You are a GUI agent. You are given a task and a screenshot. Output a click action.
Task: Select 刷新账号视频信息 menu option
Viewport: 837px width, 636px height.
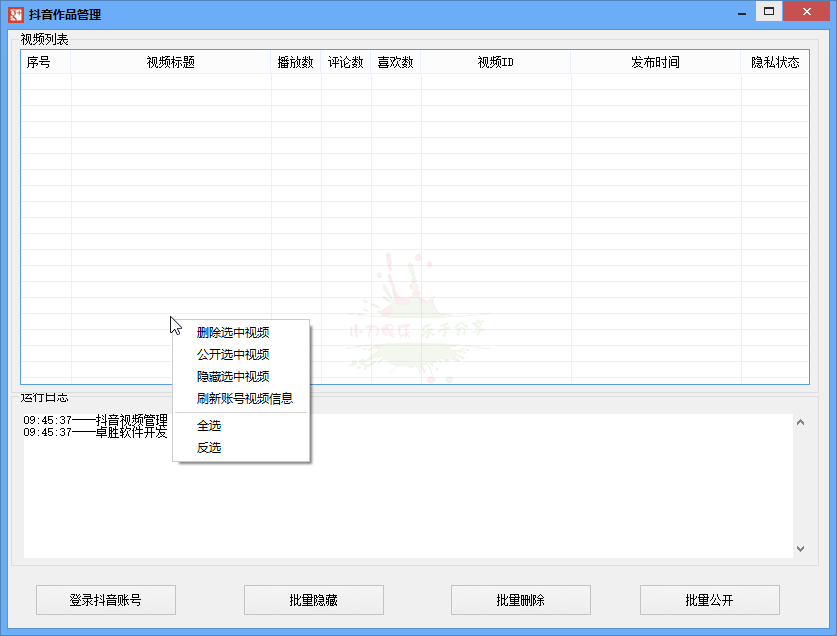point(244,399)
